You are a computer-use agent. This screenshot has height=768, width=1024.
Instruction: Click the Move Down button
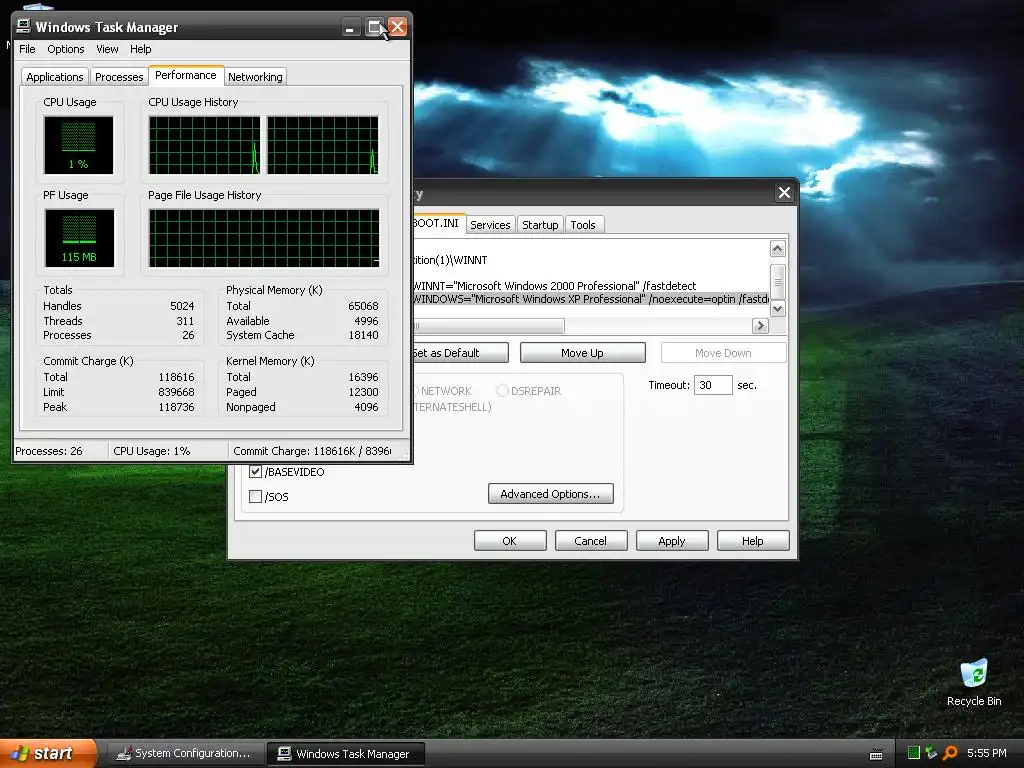pos(724,353)
